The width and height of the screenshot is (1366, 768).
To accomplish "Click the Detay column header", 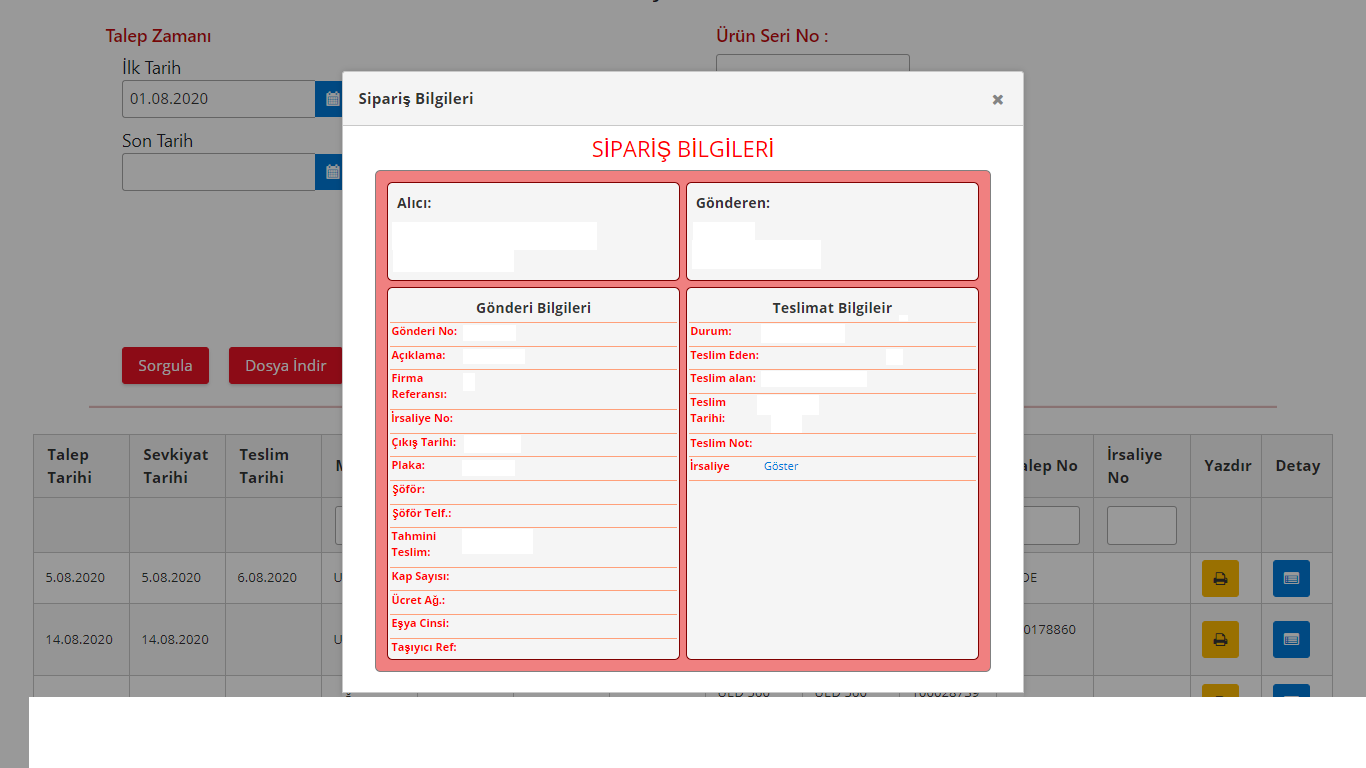I will (1297, 466).
